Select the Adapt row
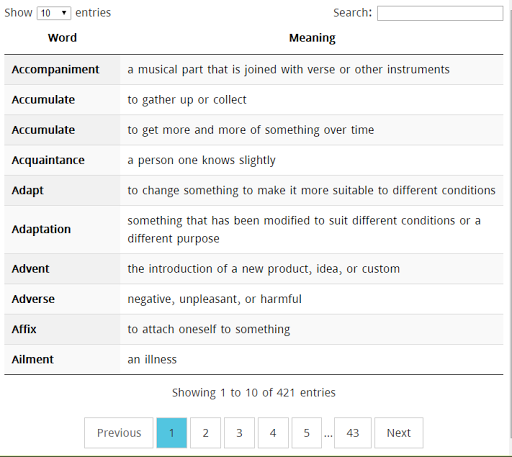This screenshot has width=512, height=457. (254, 190)
